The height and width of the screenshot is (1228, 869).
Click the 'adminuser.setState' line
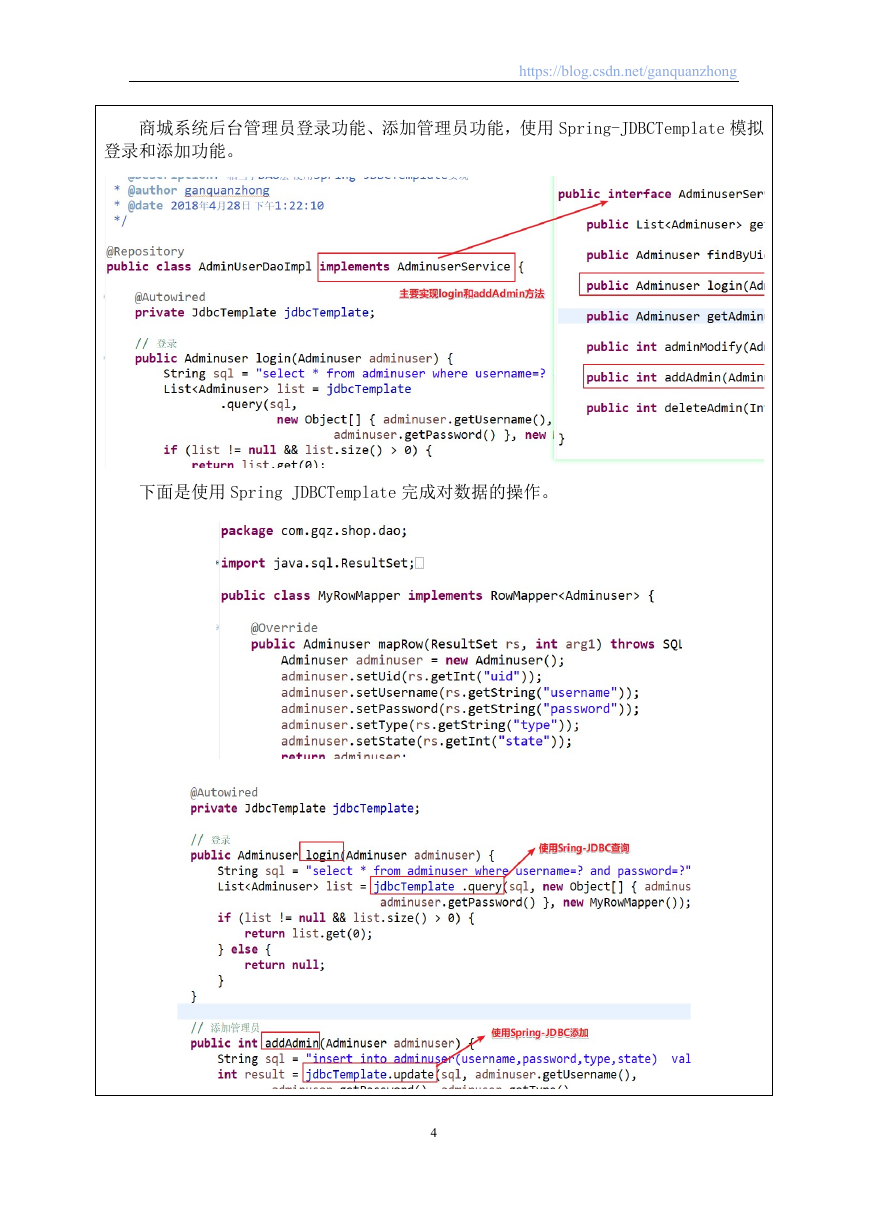pos(427,741)
